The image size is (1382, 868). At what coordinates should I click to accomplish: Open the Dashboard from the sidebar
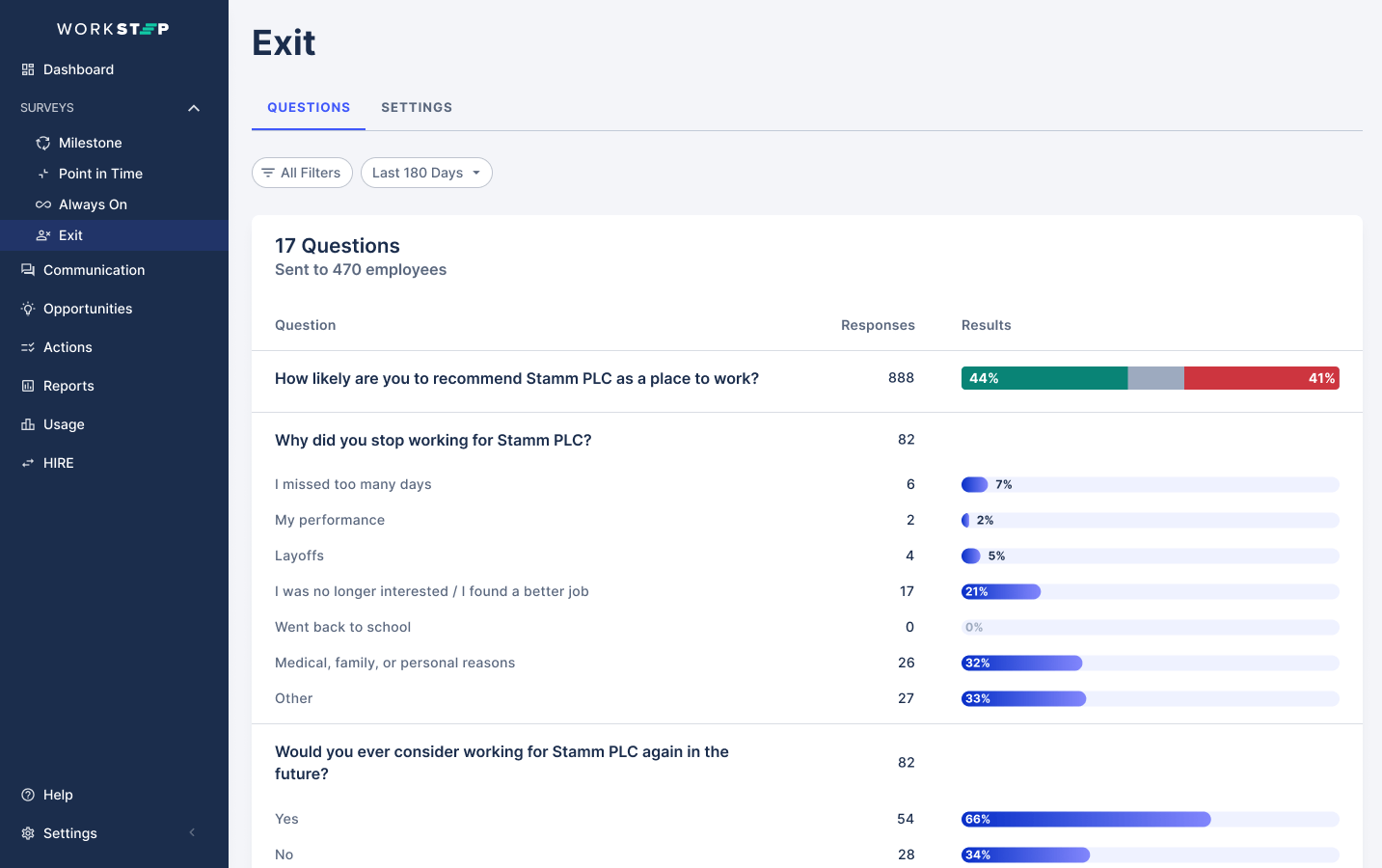tap(78, 69)
